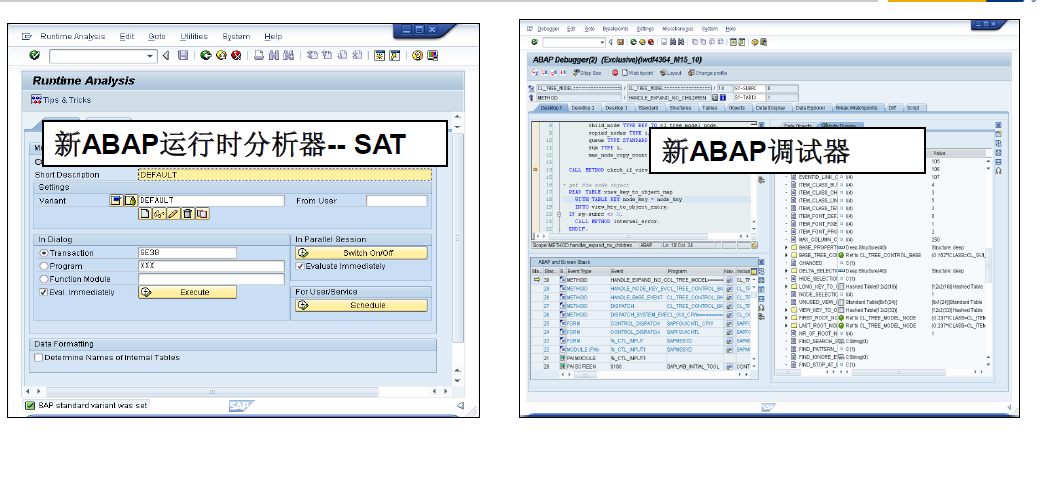Switch to Tables tab in debugger
Screen dimensions: 1050x491
pyautogui.click(x=709, y=108)
